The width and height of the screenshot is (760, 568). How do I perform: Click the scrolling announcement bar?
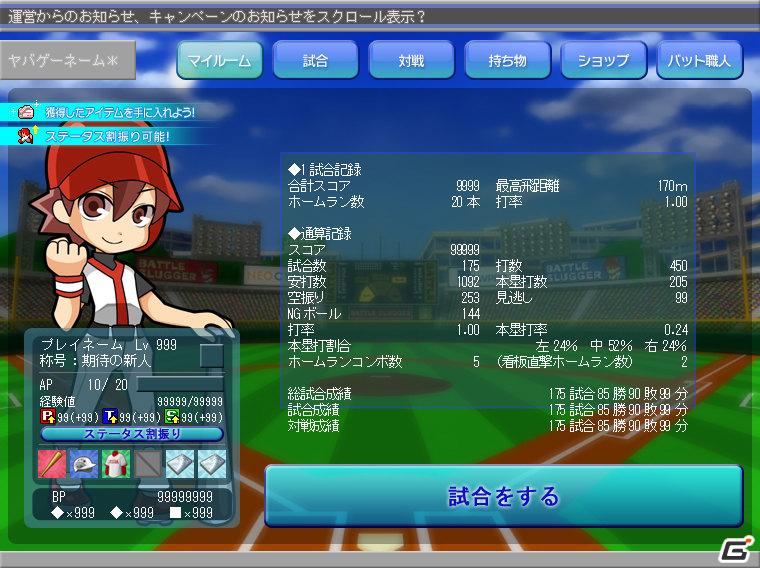pos(380,16)
